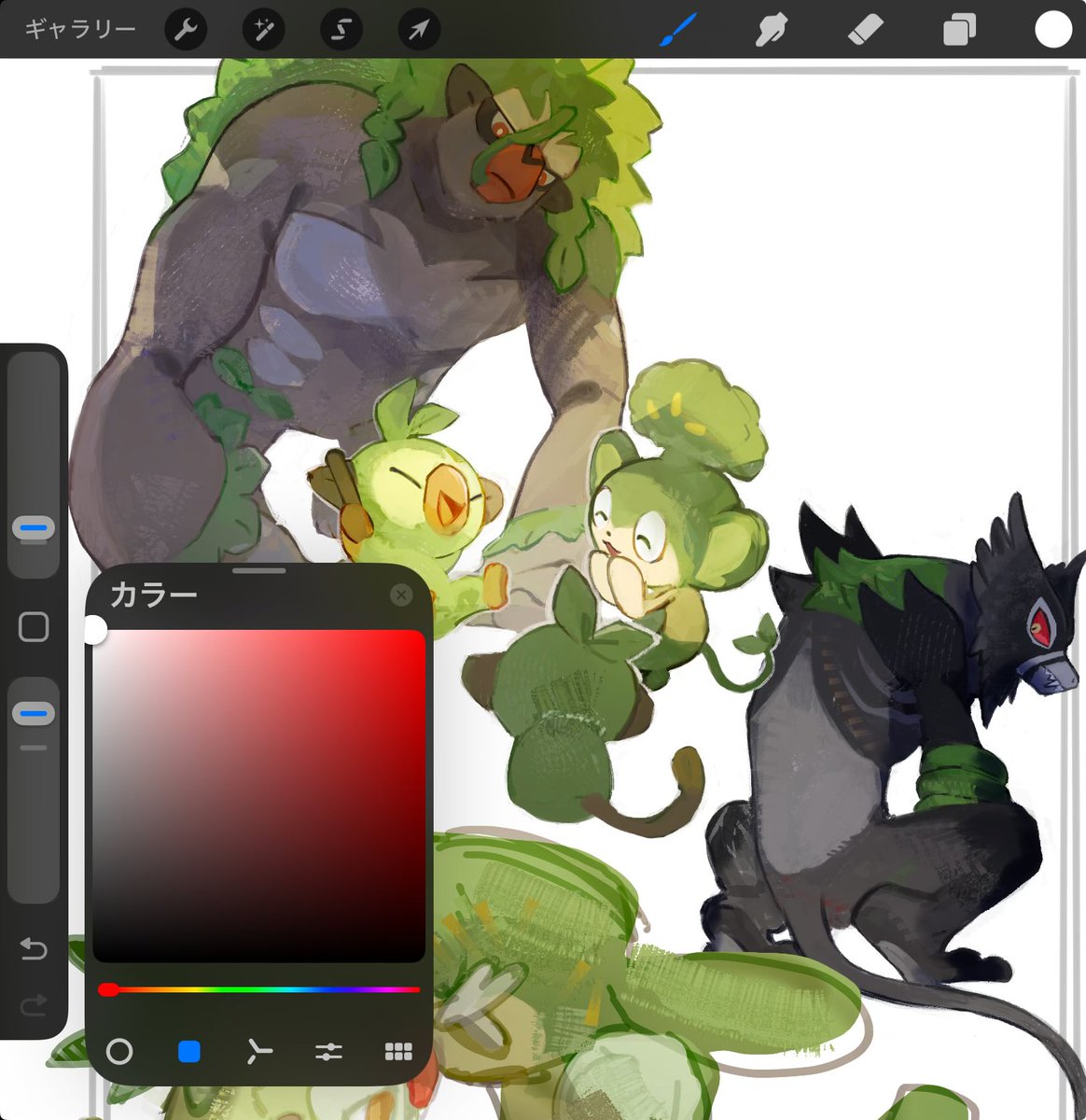This screenshot has height=1120, width=1086.
Task: Open the Layers panel
Action: coord(958,30)
